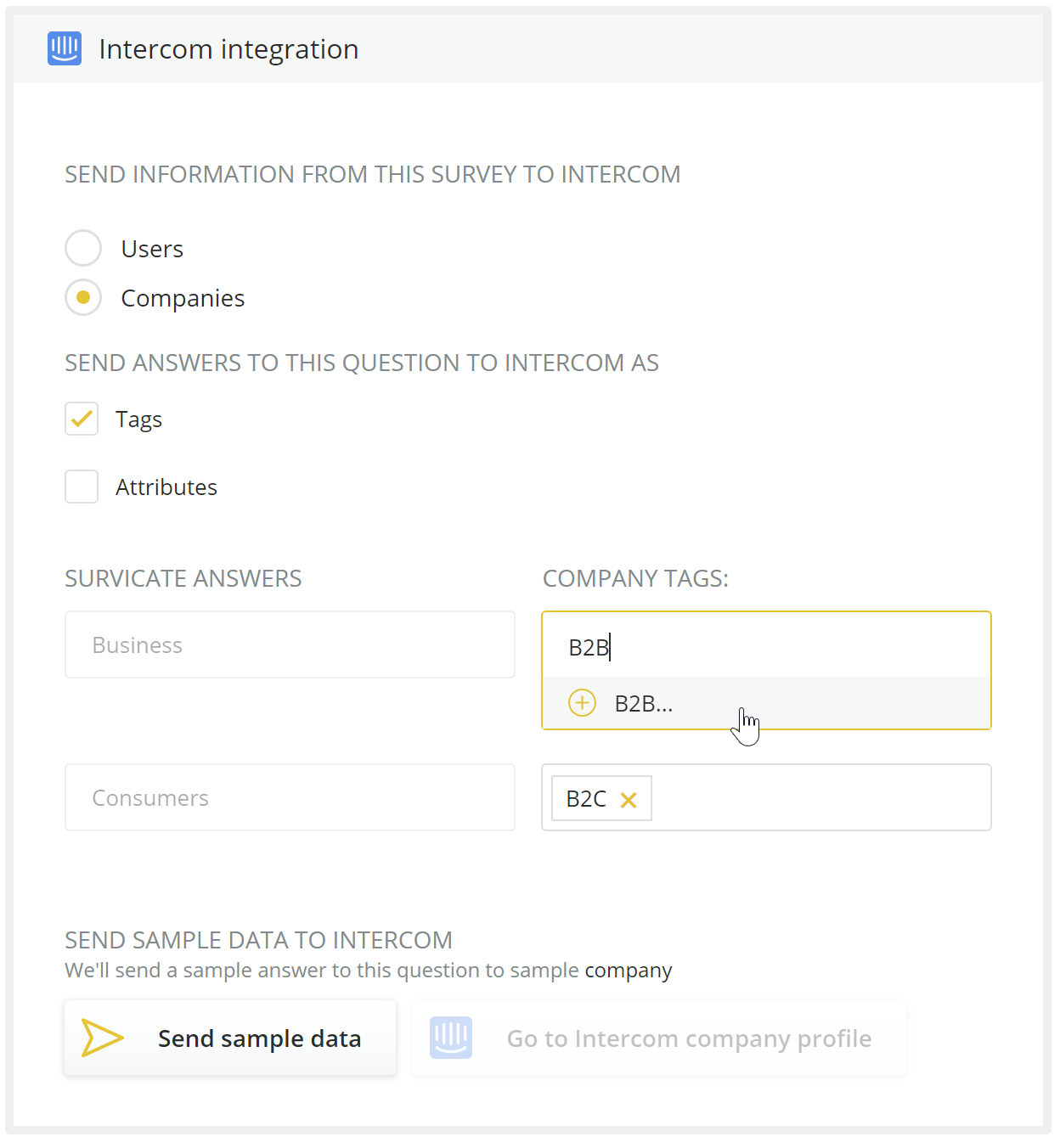Click the Business answer field

290,644
